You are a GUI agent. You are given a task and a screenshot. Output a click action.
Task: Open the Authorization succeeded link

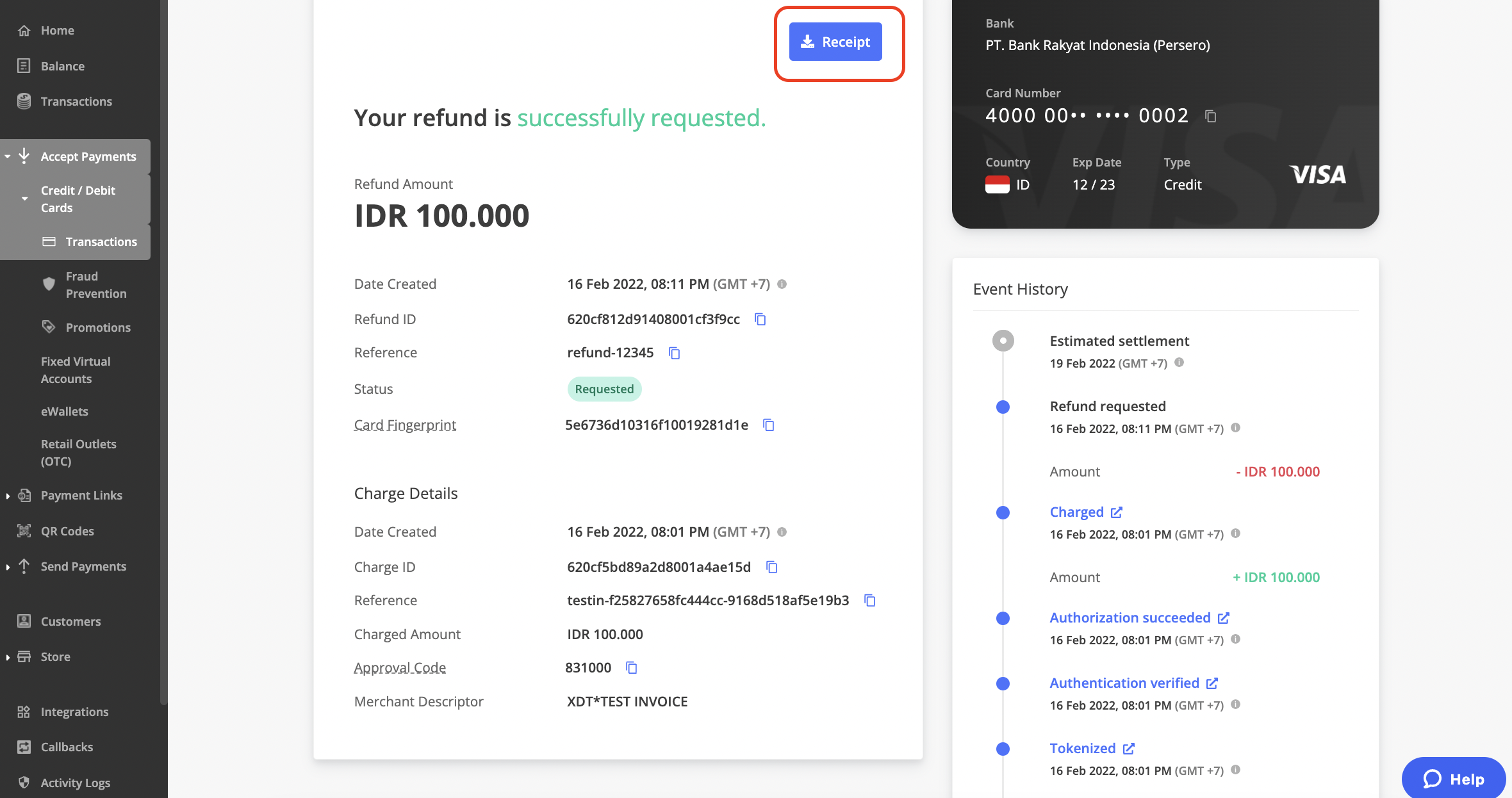(x=1224, y=617)
